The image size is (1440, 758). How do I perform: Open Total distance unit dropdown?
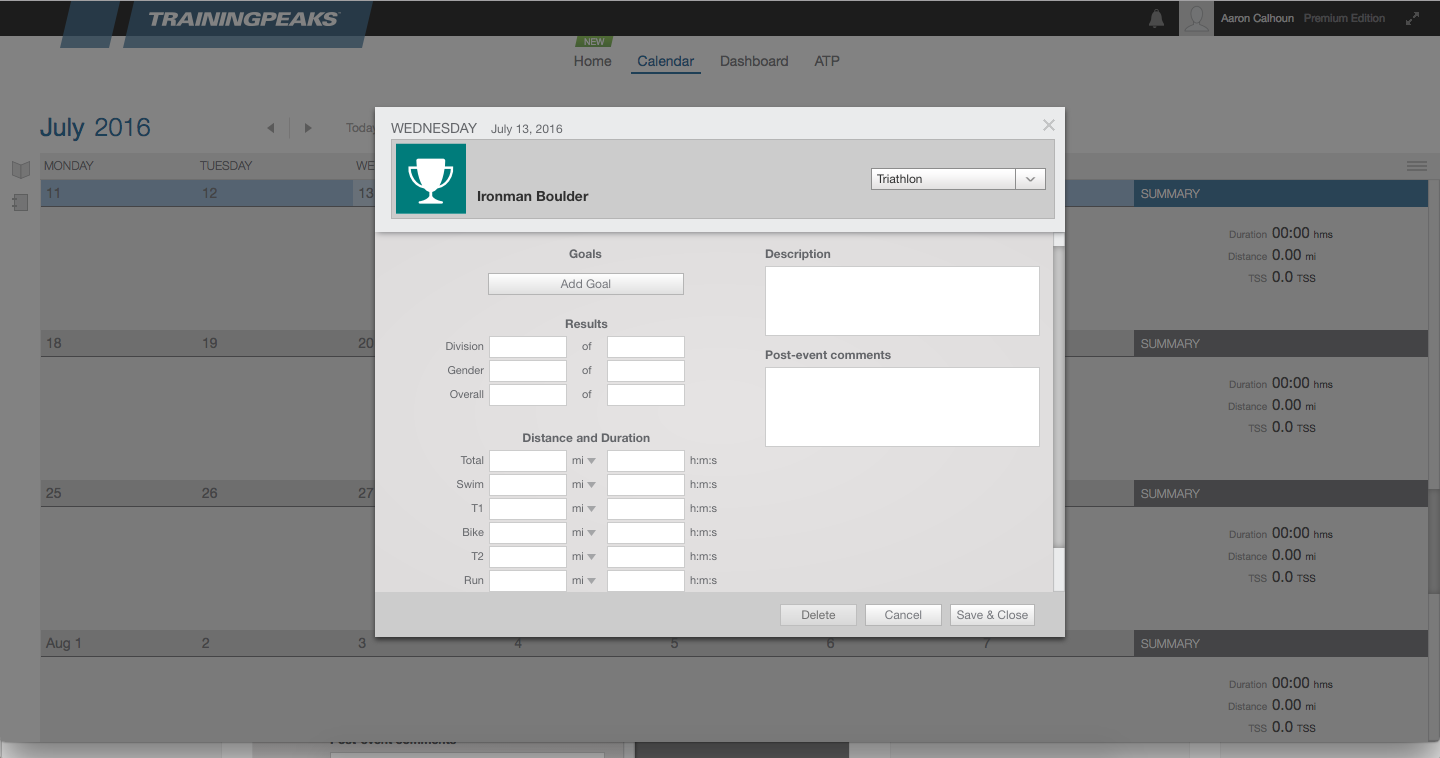click(584, 461)
